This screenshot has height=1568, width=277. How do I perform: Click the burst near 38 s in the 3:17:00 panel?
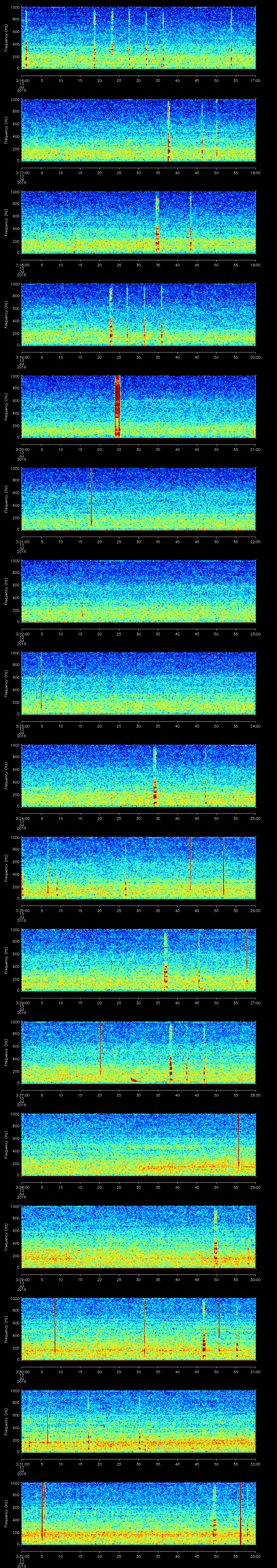[x=169, y=131]
